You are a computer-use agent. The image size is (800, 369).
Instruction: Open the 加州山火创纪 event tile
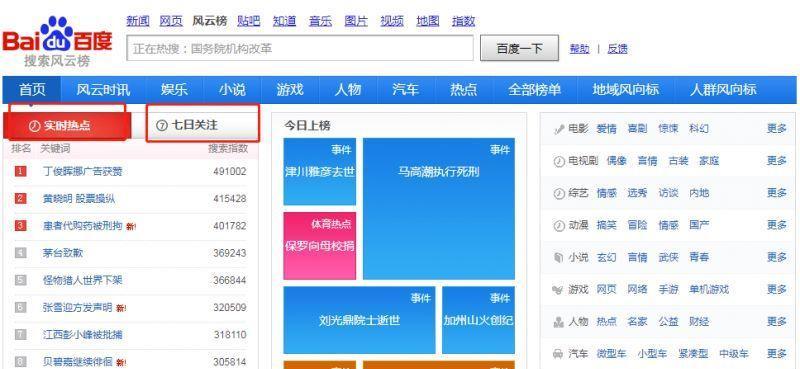[x=479, y=320]
